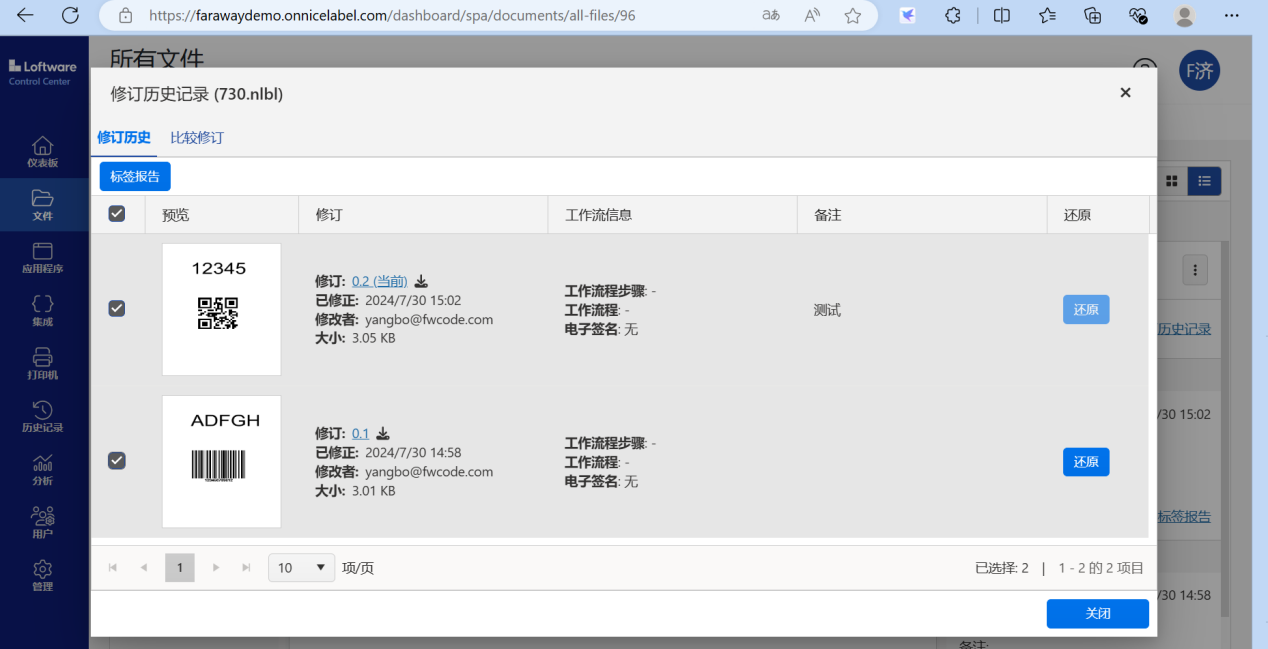Open the Integrations (集成) sidebar icon
The height and width of the screenshot is (649, 1268).
coord(42,311)
